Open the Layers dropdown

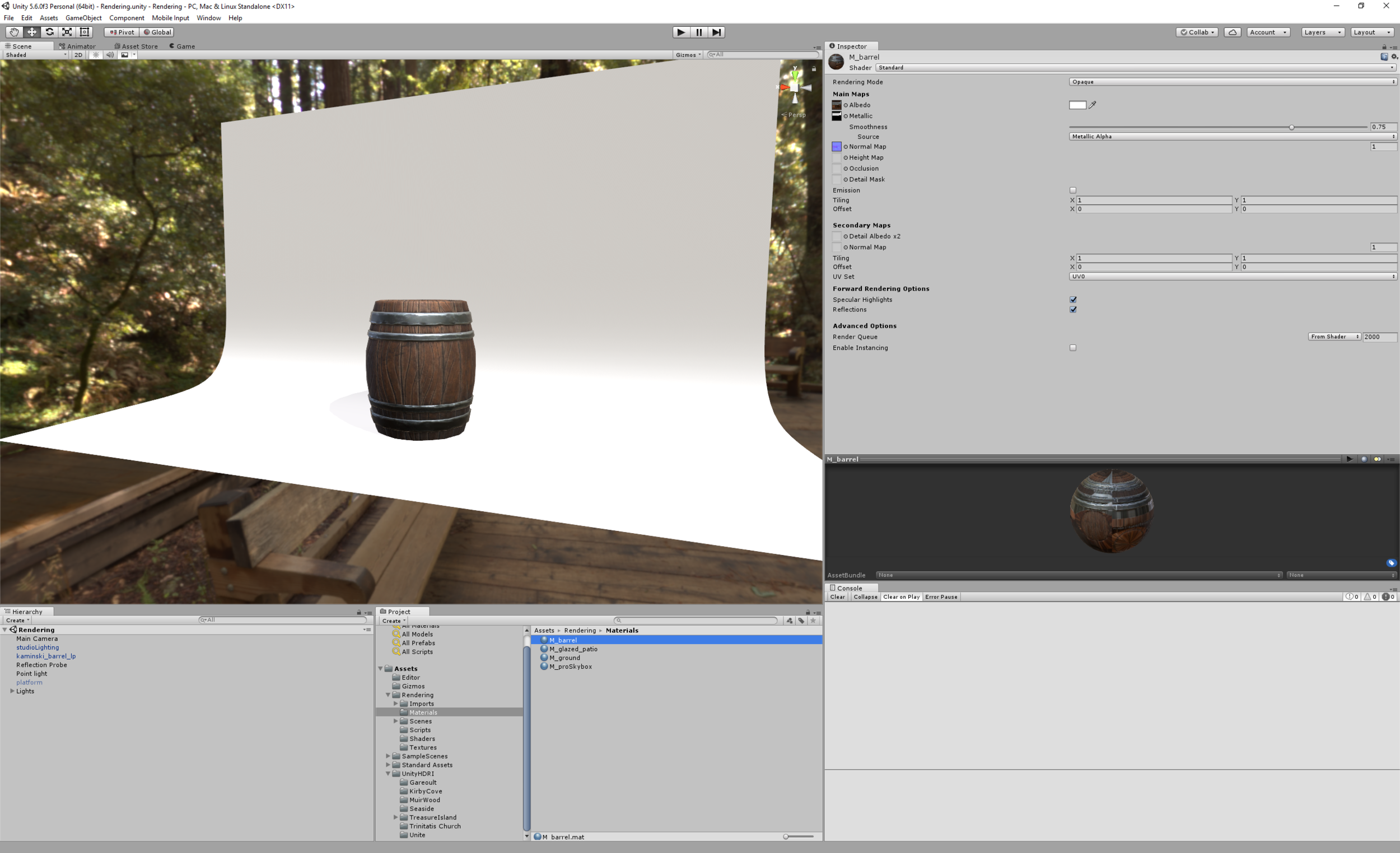pyautogui.click(x=1323, y=32)
